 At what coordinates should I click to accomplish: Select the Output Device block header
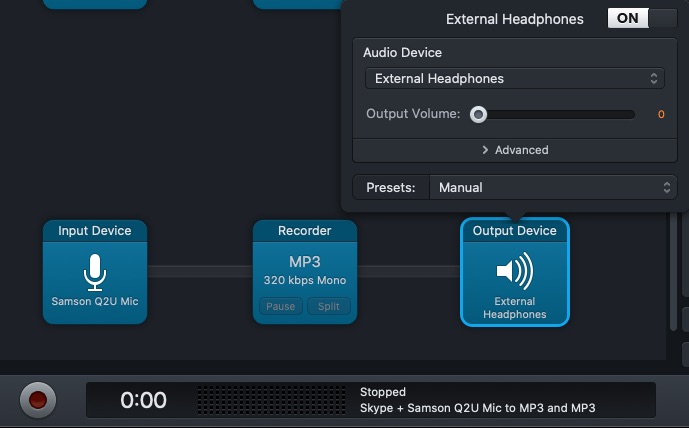[x=515, y=231]
